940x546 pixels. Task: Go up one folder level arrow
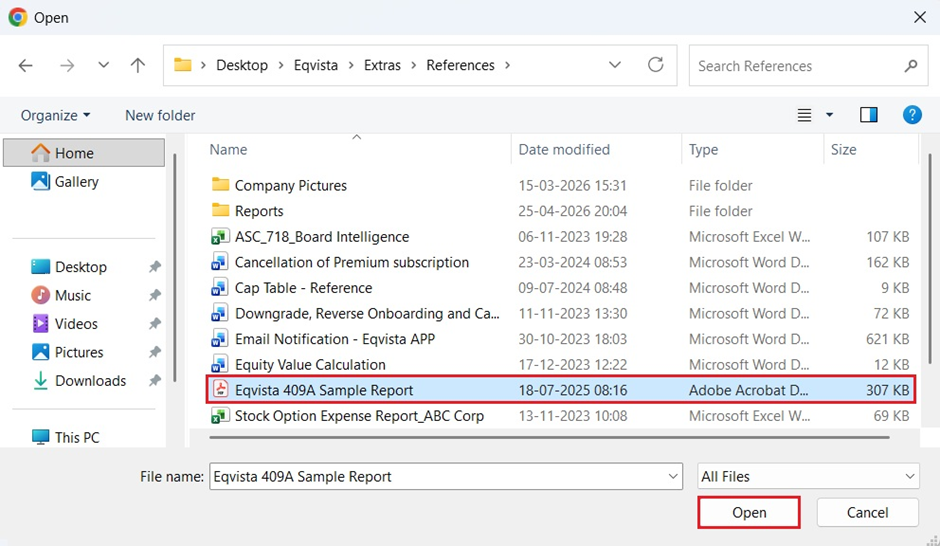tap(138, 65)
